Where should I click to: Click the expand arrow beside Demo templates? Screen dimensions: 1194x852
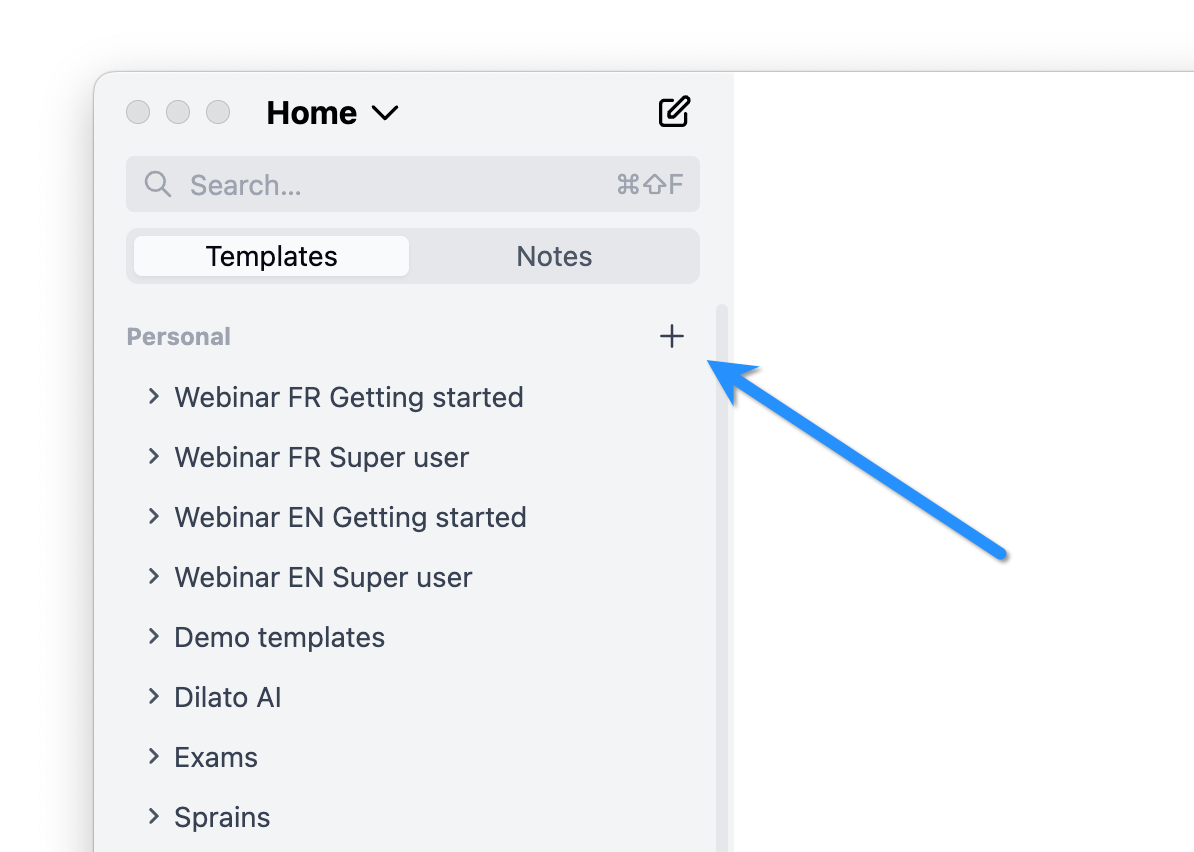pos(153,636)
